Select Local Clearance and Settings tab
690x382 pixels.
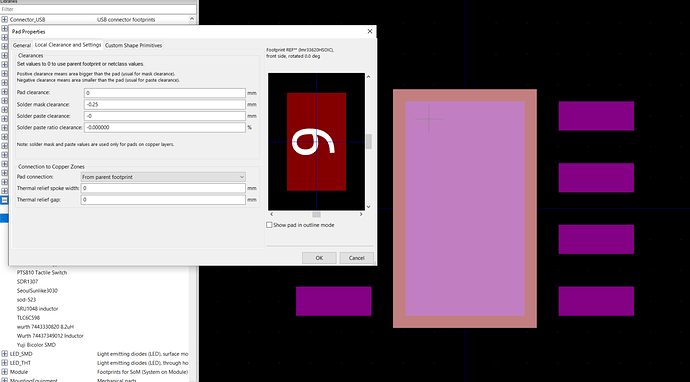(x=68, y=45)
